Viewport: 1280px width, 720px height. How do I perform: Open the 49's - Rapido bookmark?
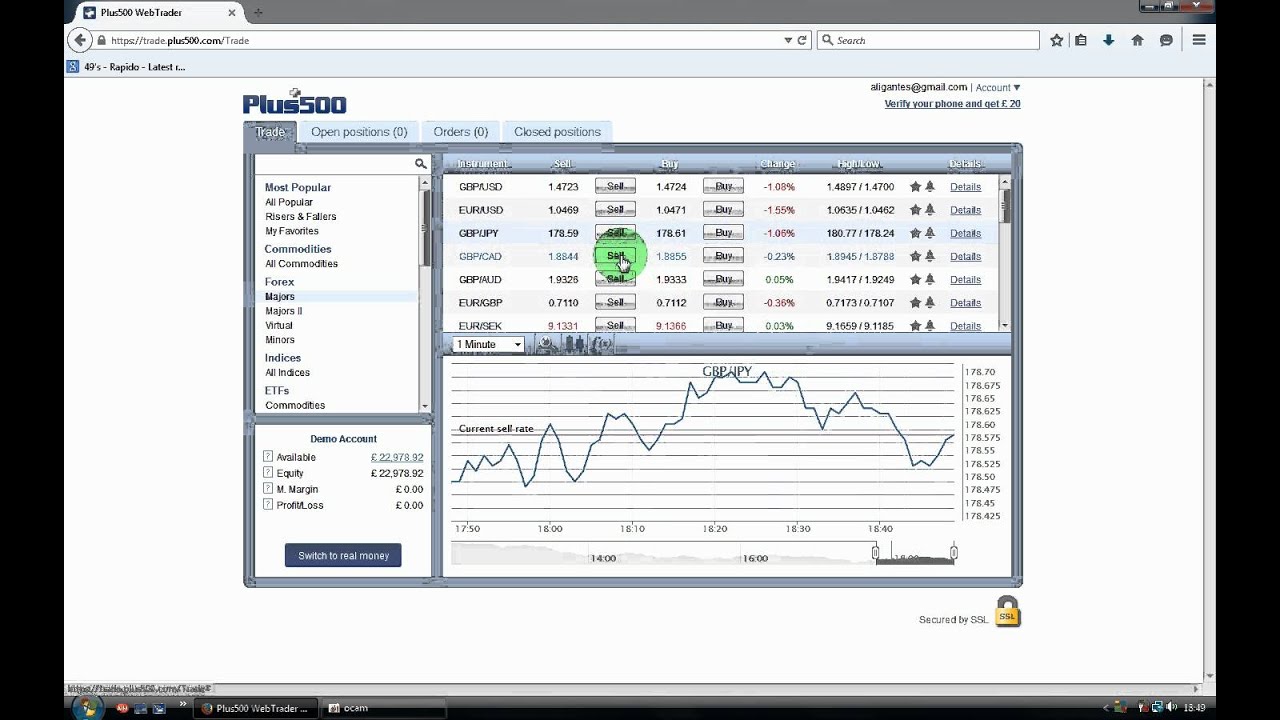pos(126,67)
